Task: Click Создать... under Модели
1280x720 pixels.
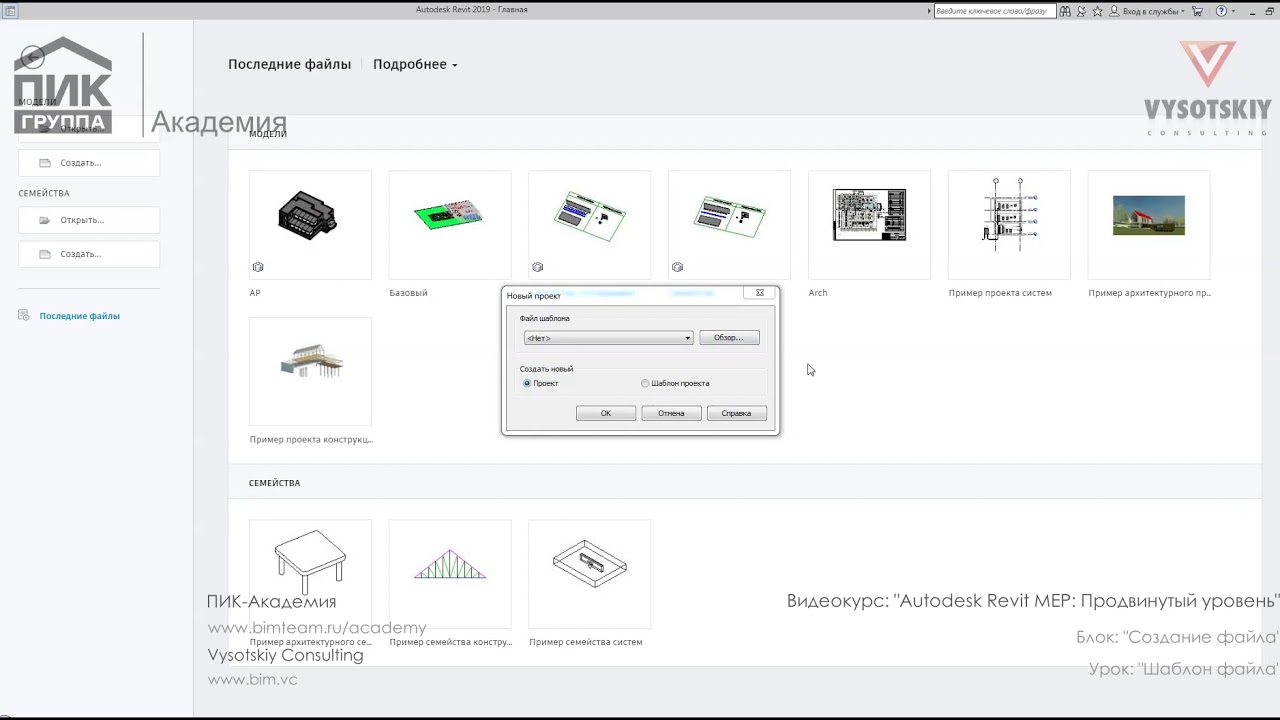Action: pyautogui.click(x=89, y=163)
